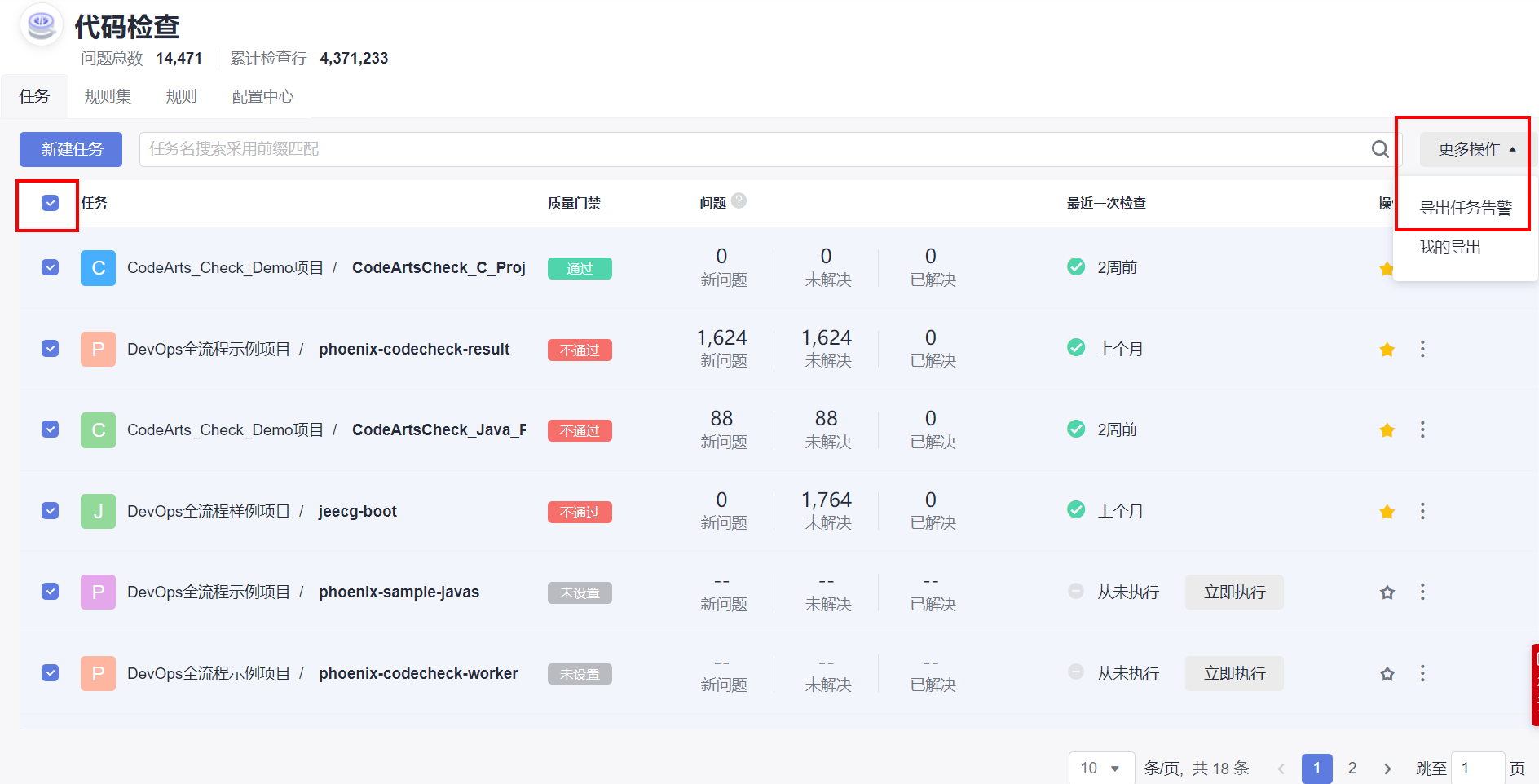Image resolution: width=1539 pixels, height=784 pixels.
Task: Click the C avatar of CodeArtsCheck_C_Proj
Action: coord(98,268)
